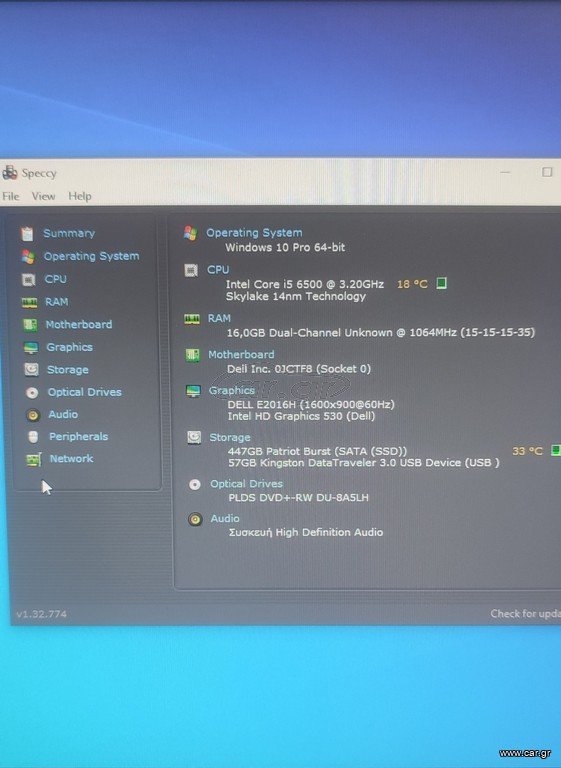
Task: Click the CPU chip icon in sidebar
Action: point(28,280)
